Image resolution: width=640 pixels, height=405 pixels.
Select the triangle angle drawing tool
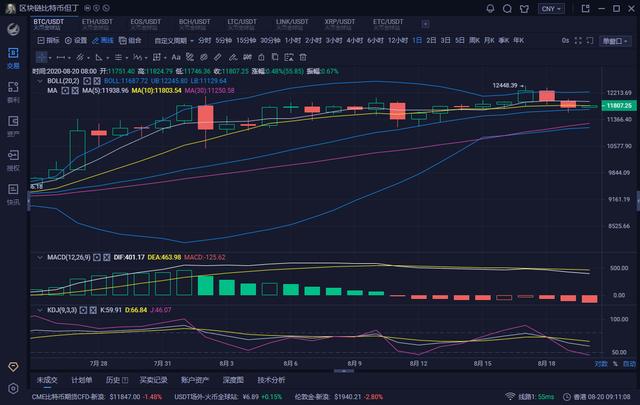[x=99, y=57]
